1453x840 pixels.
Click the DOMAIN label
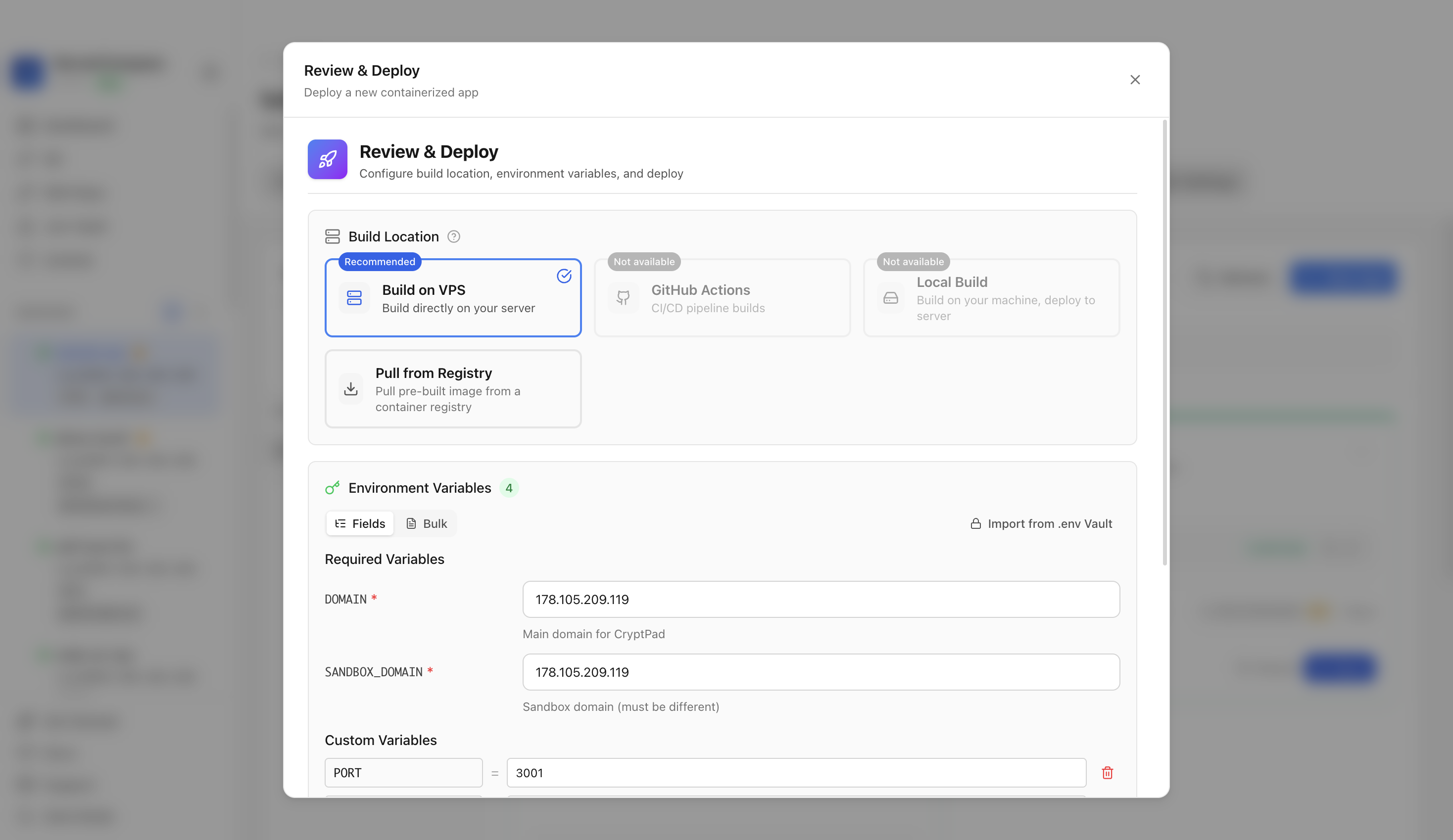point(345,599)
